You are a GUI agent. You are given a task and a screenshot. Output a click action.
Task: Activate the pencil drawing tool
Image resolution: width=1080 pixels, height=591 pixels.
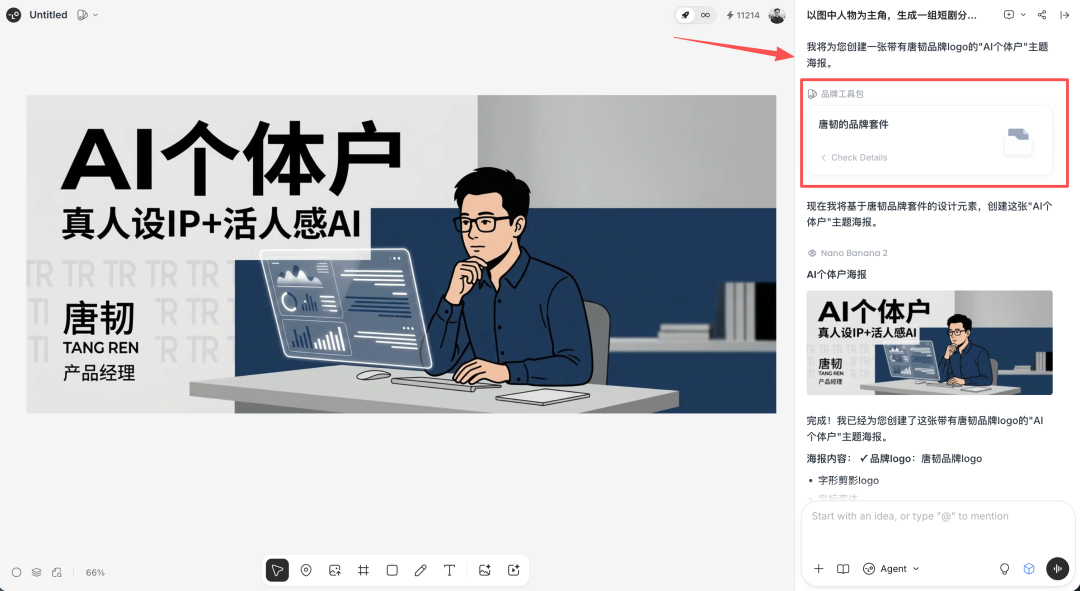[x=421, y=570]
